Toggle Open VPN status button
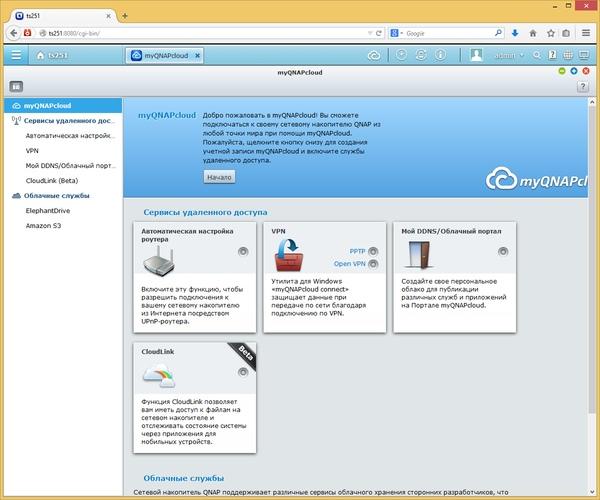Image resolution: width=600 pixels, height=500 pixels. click(373, 264)
